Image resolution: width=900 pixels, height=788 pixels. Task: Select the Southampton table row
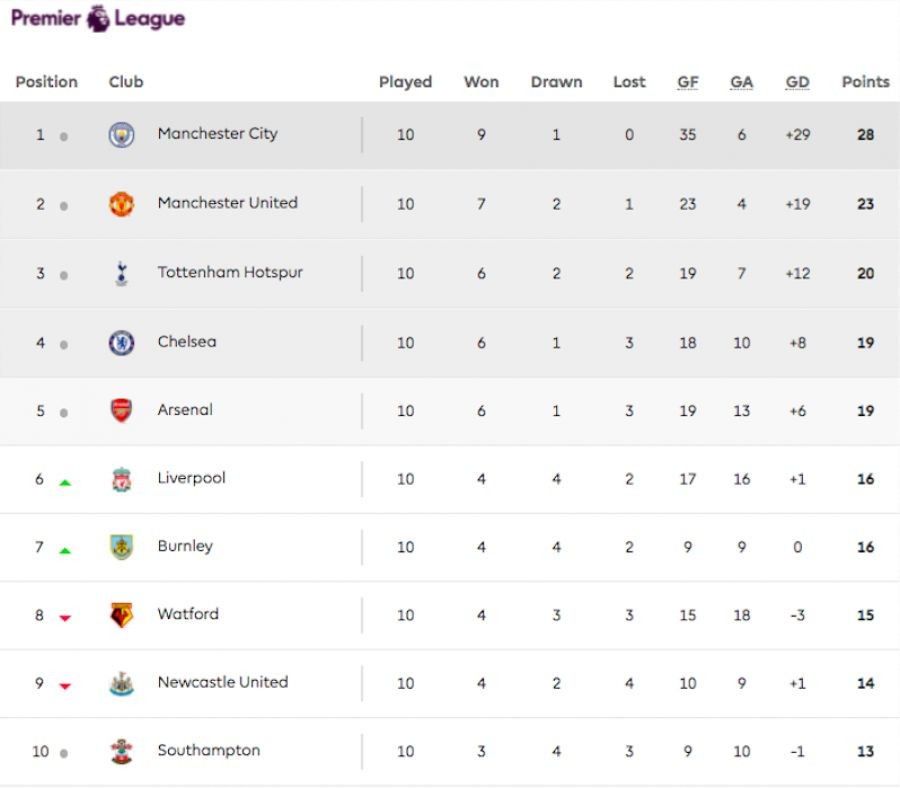click(450, 752)
